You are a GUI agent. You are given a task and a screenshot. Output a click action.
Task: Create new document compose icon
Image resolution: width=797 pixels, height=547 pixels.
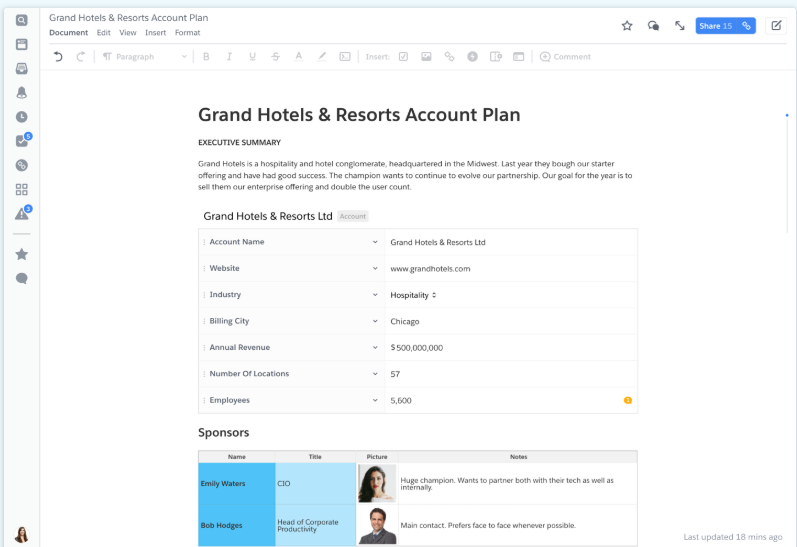pyautogui.click(x=776, y=25)
